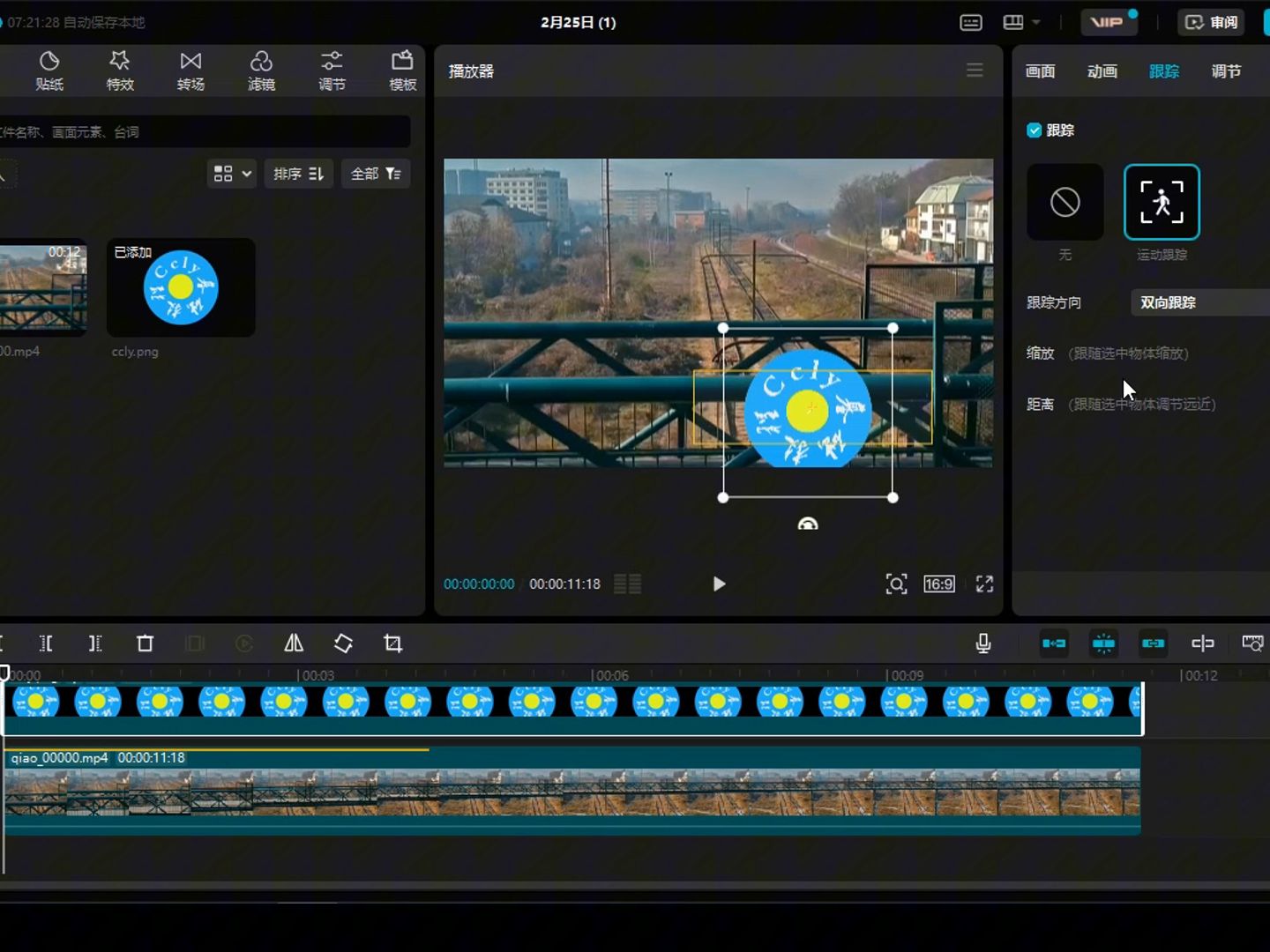Click the 审阅 review button
The width and height of the screenshot is (1270, 952).
coord(1211,22)
